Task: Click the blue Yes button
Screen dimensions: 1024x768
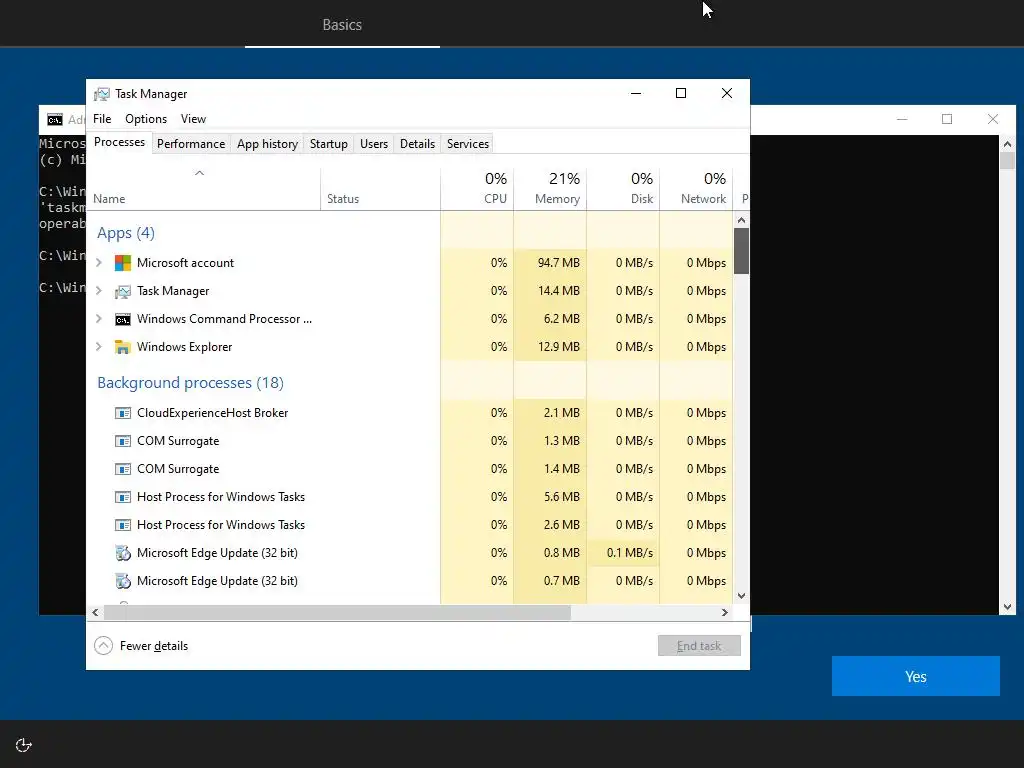Action: pyautogui.click(x=916, y=676)
